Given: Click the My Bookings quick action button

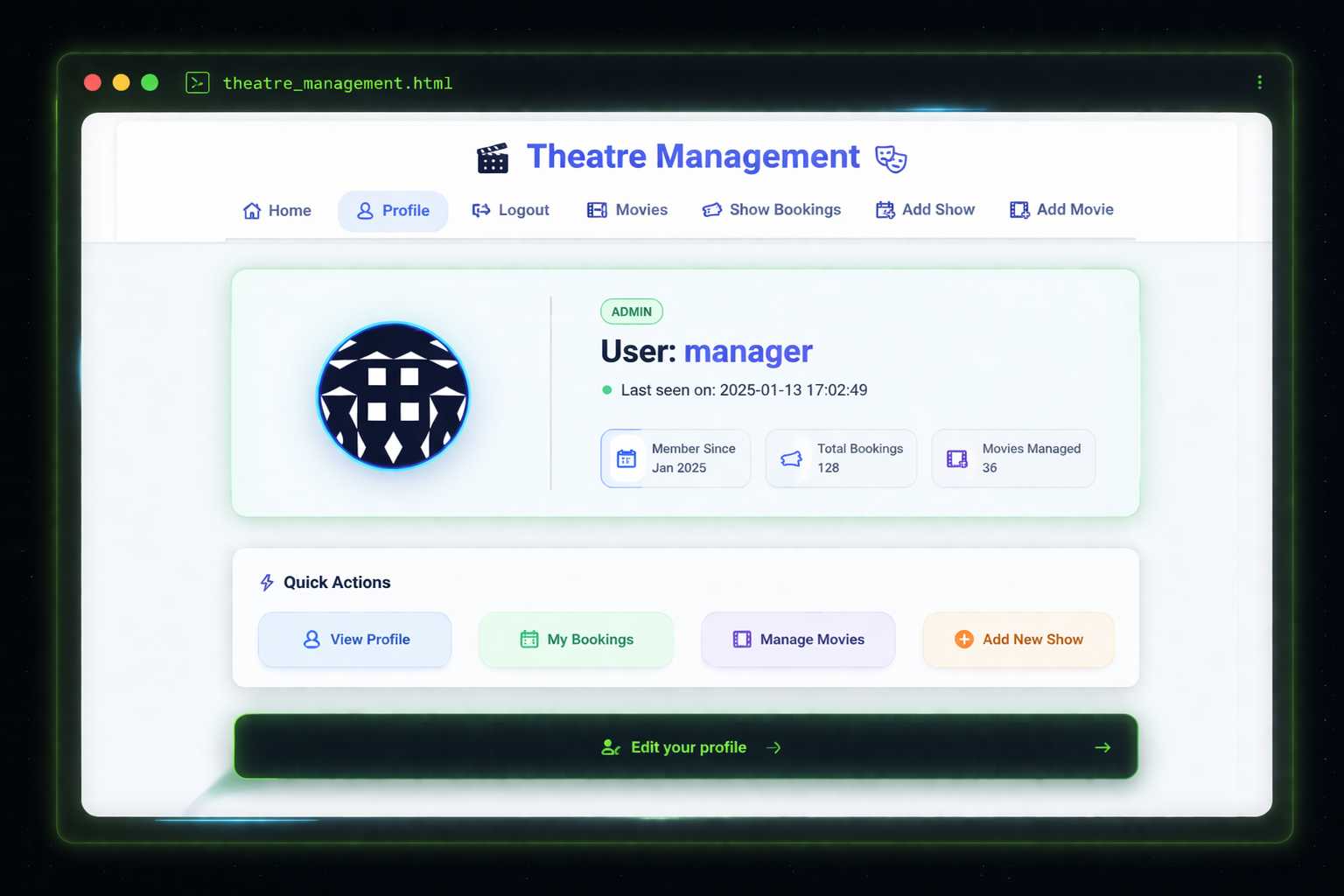Looking at the screenshot, I should pyautogui.click(x=576, y=640).
